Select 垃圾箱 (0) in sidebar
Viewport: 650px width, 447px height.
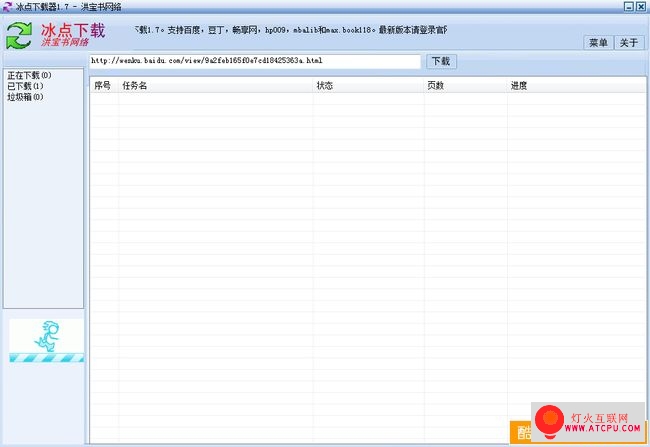click(25, 97)
